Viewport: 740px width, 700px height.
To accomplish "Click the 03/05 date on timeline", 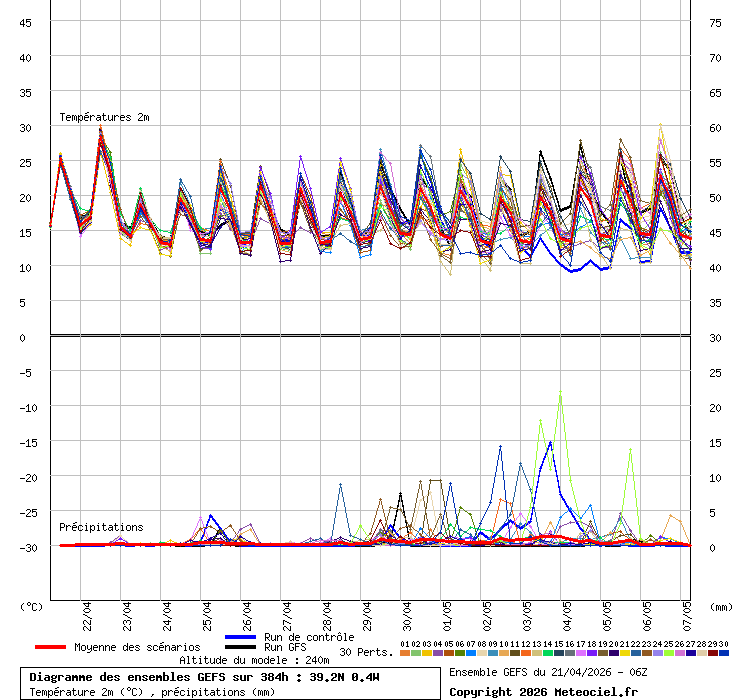I will [x=527, y=612].
